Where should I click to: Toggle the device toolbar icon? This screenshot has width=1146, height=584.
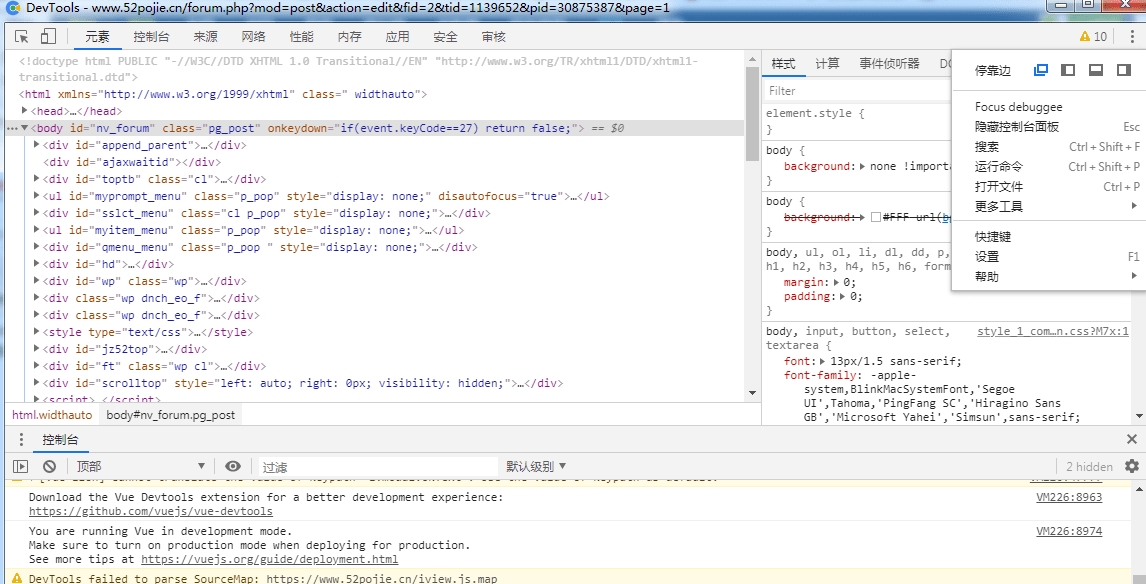tap(48, 37)
